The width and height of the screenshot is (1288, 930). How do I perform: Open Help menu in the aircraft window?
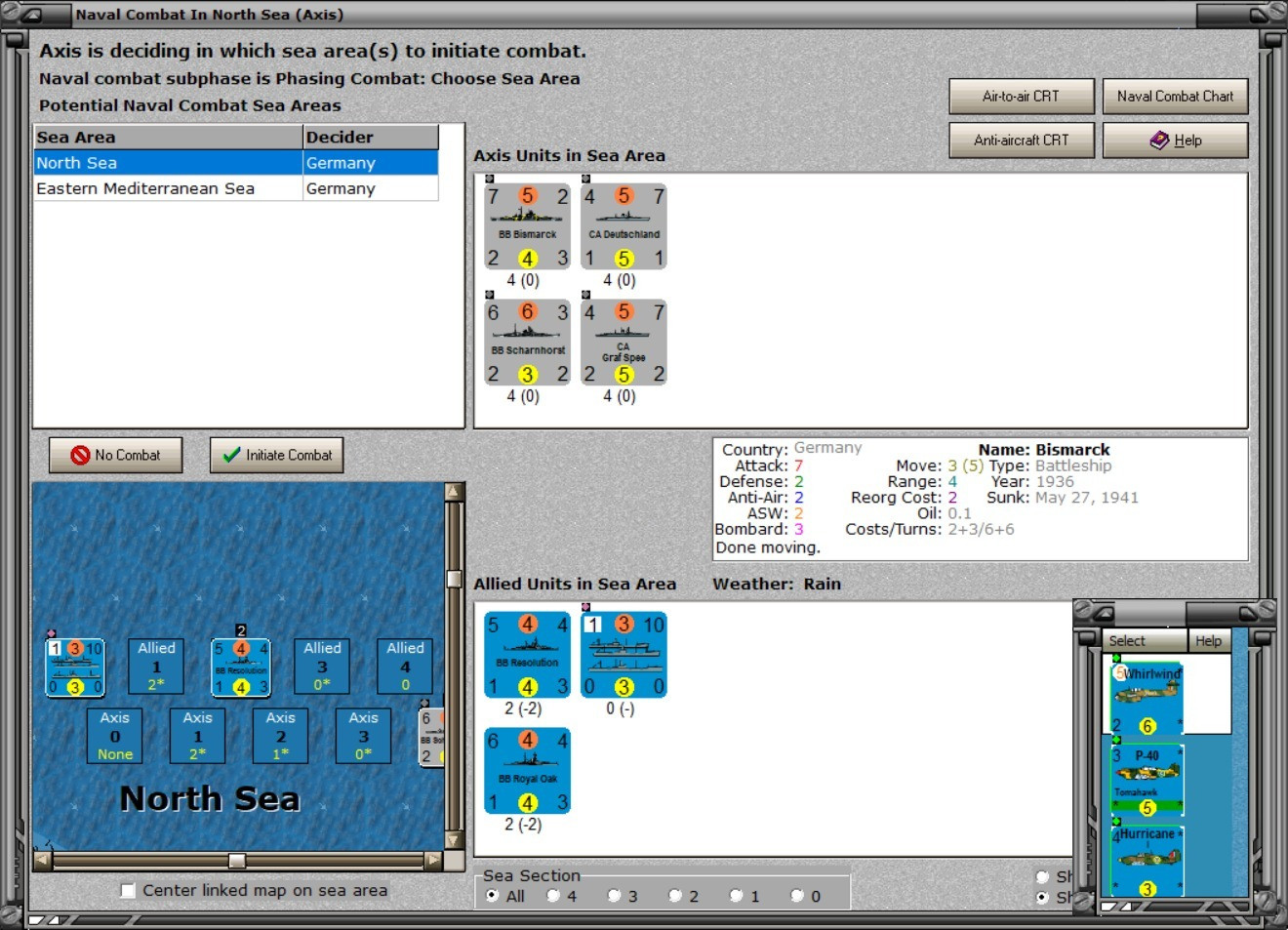pos(1209,641)
